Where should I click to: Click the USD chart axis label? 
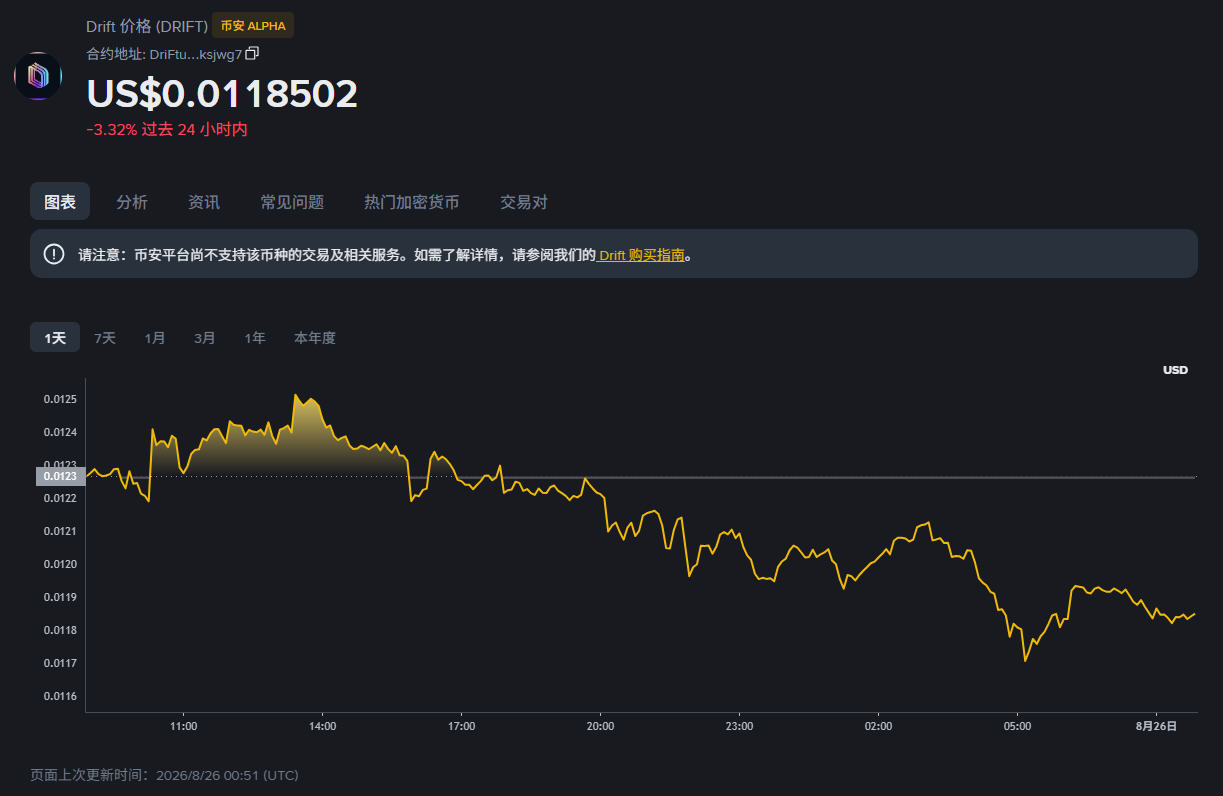coord(1175,370)
